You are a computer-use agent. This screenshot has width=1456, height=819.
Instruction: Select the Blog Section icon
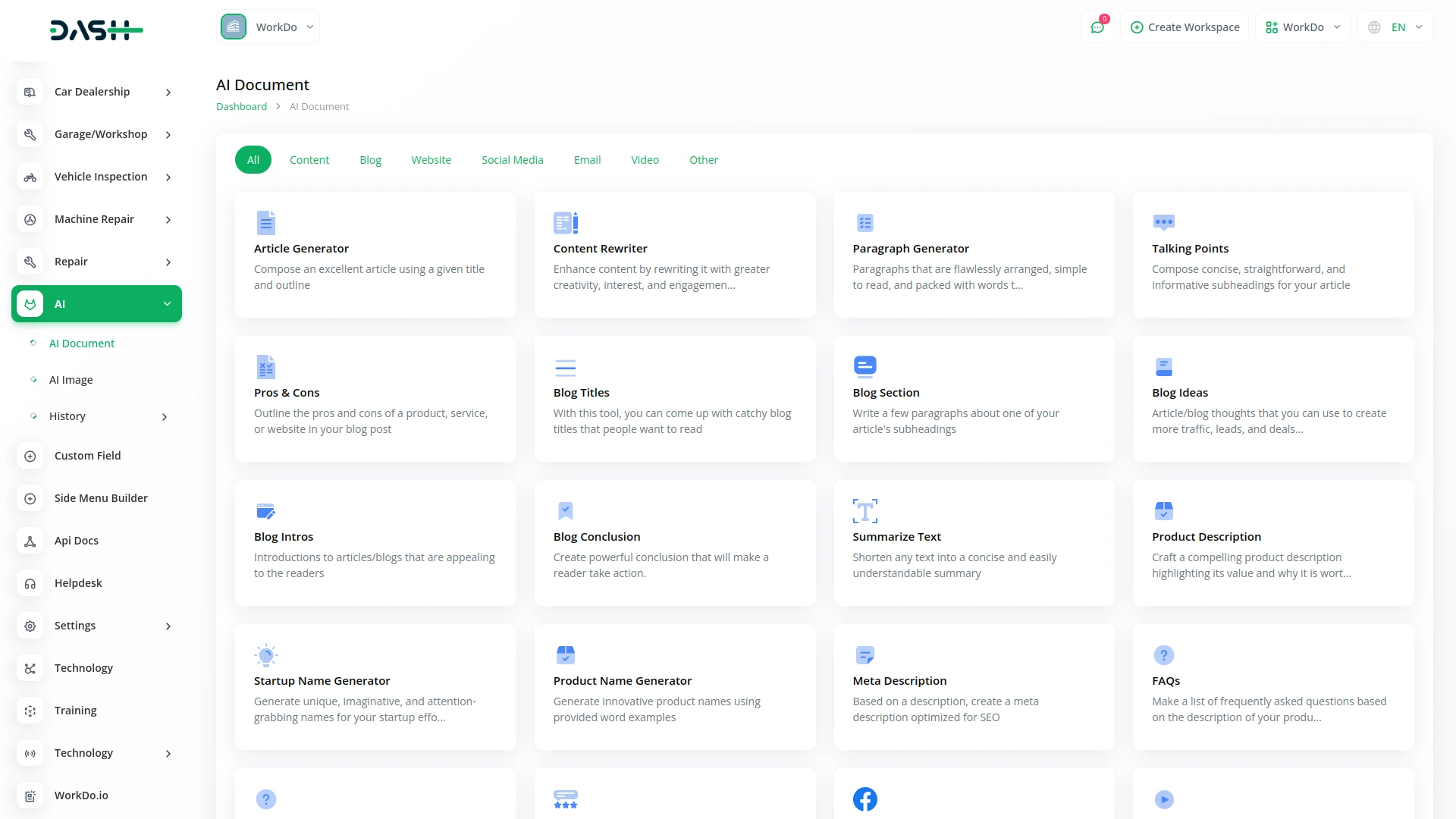pyautogui.click(x=865, y=367)
